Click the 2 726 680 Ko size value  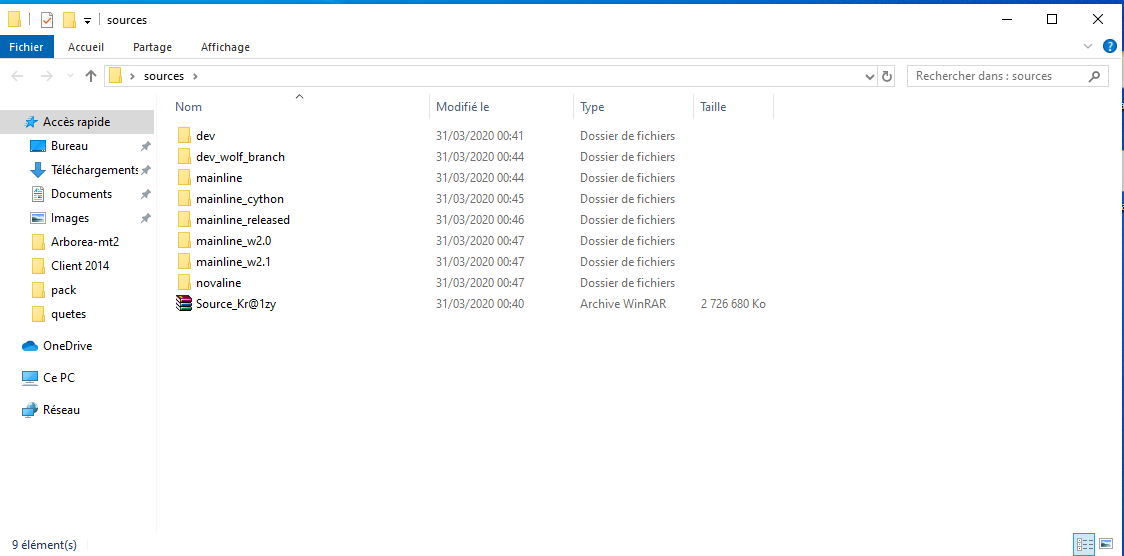[733, 304]
